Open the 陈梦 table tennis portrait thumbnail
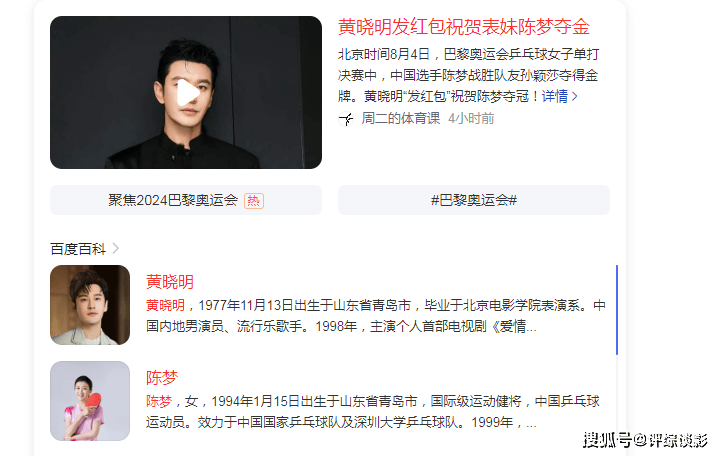 click(x=90, y=401)
